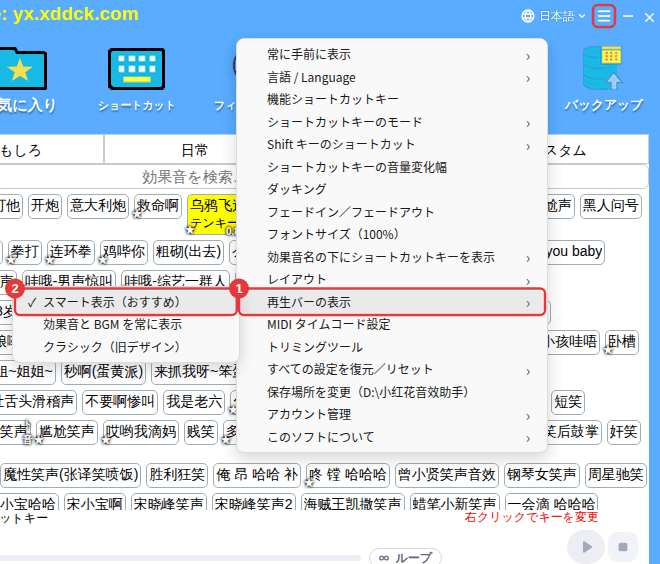Open フォントサイズ（100%） menu item
660x564 pixels.
(392, 234)
